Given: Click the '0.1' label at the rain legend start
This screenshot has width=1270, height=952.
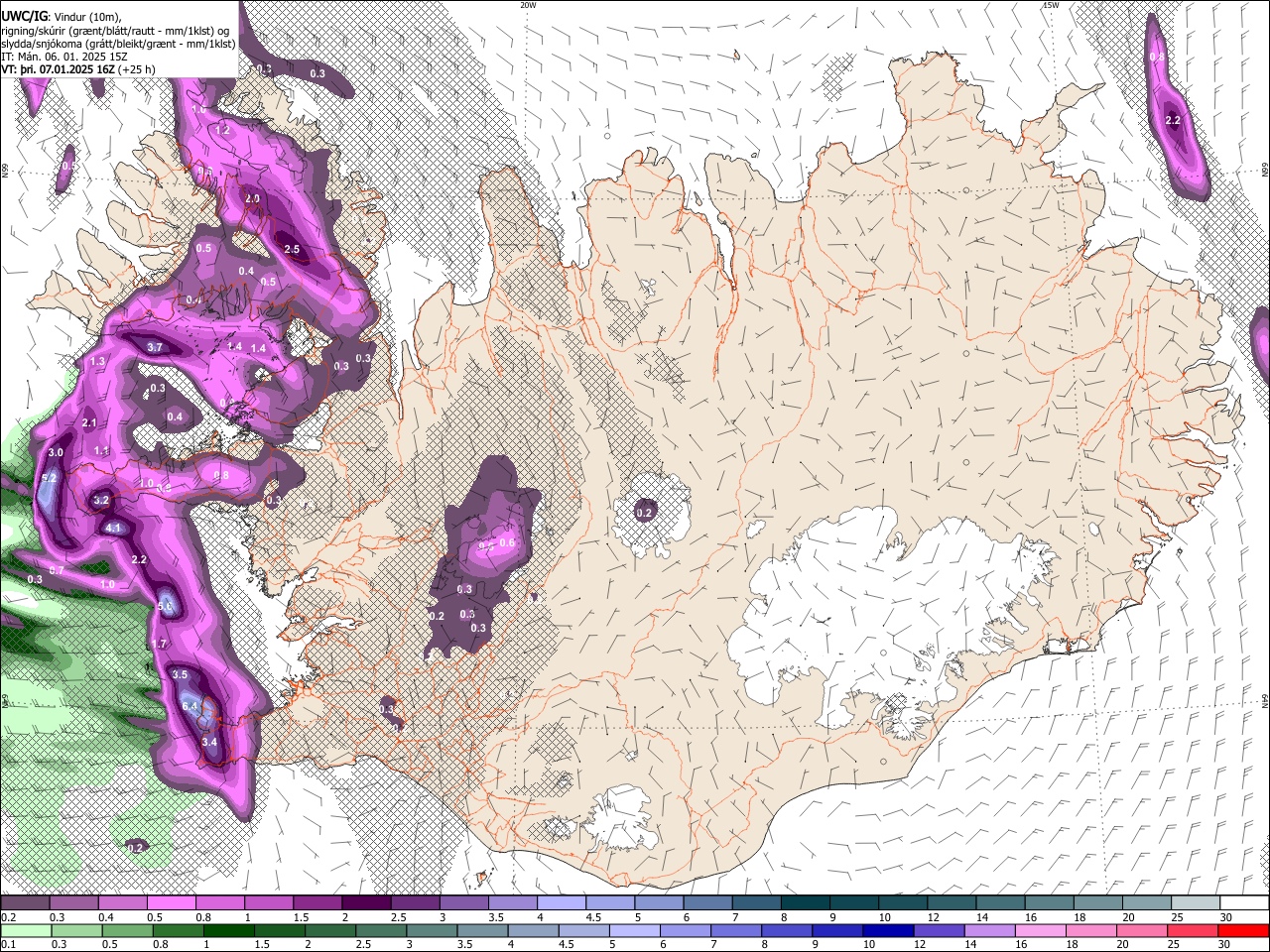Looking at the screenshot, I should click(8, 944).
